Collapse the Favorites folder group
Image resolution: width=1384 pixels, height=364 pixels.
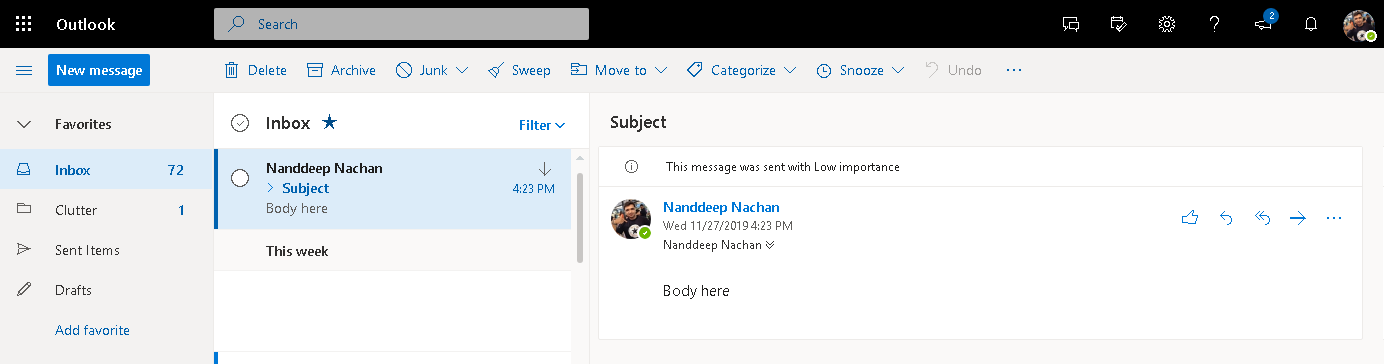click(24, 124)
